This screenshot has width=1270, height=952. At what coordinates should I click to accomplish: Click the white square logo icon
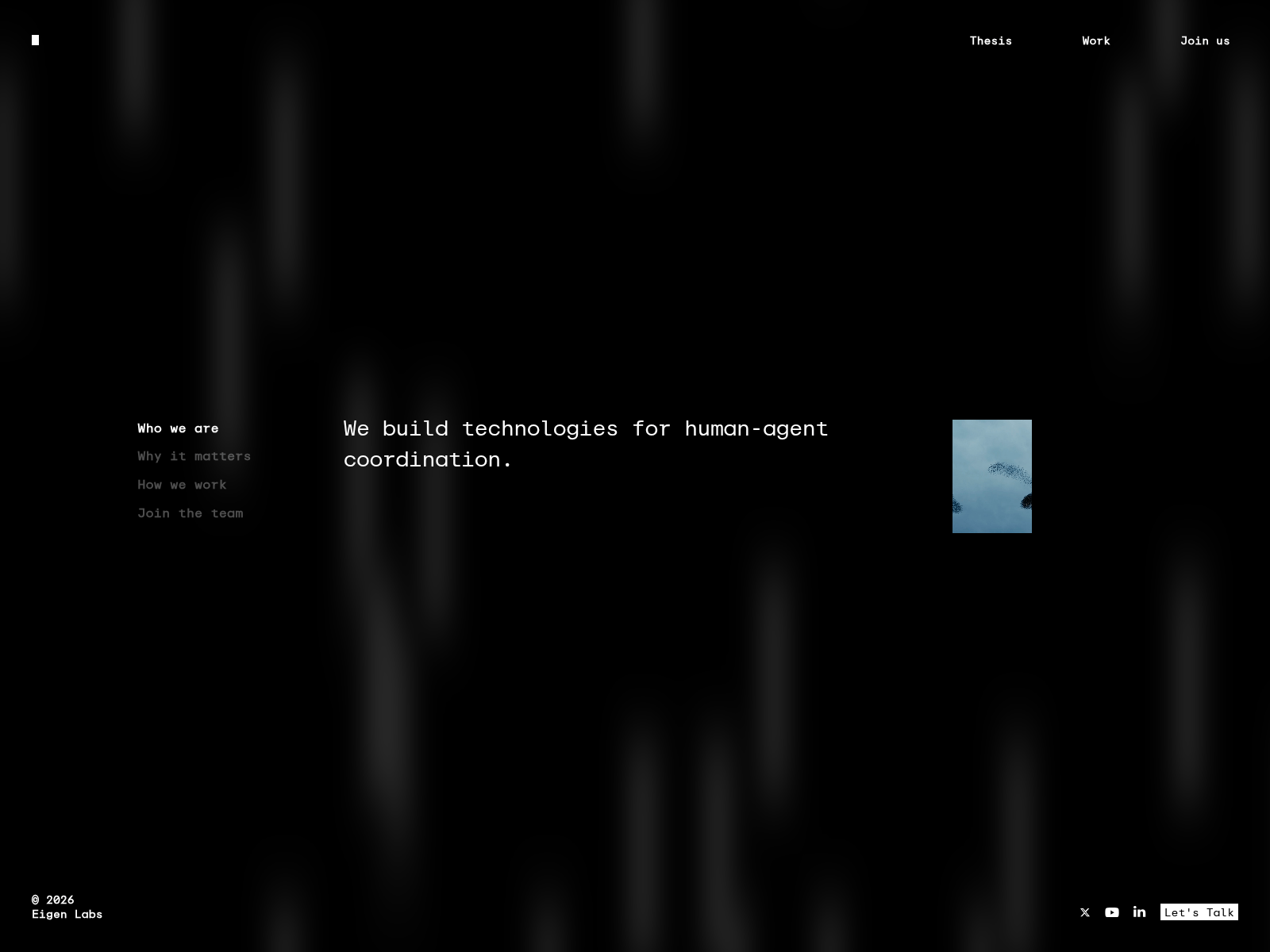tap(35, 40)
